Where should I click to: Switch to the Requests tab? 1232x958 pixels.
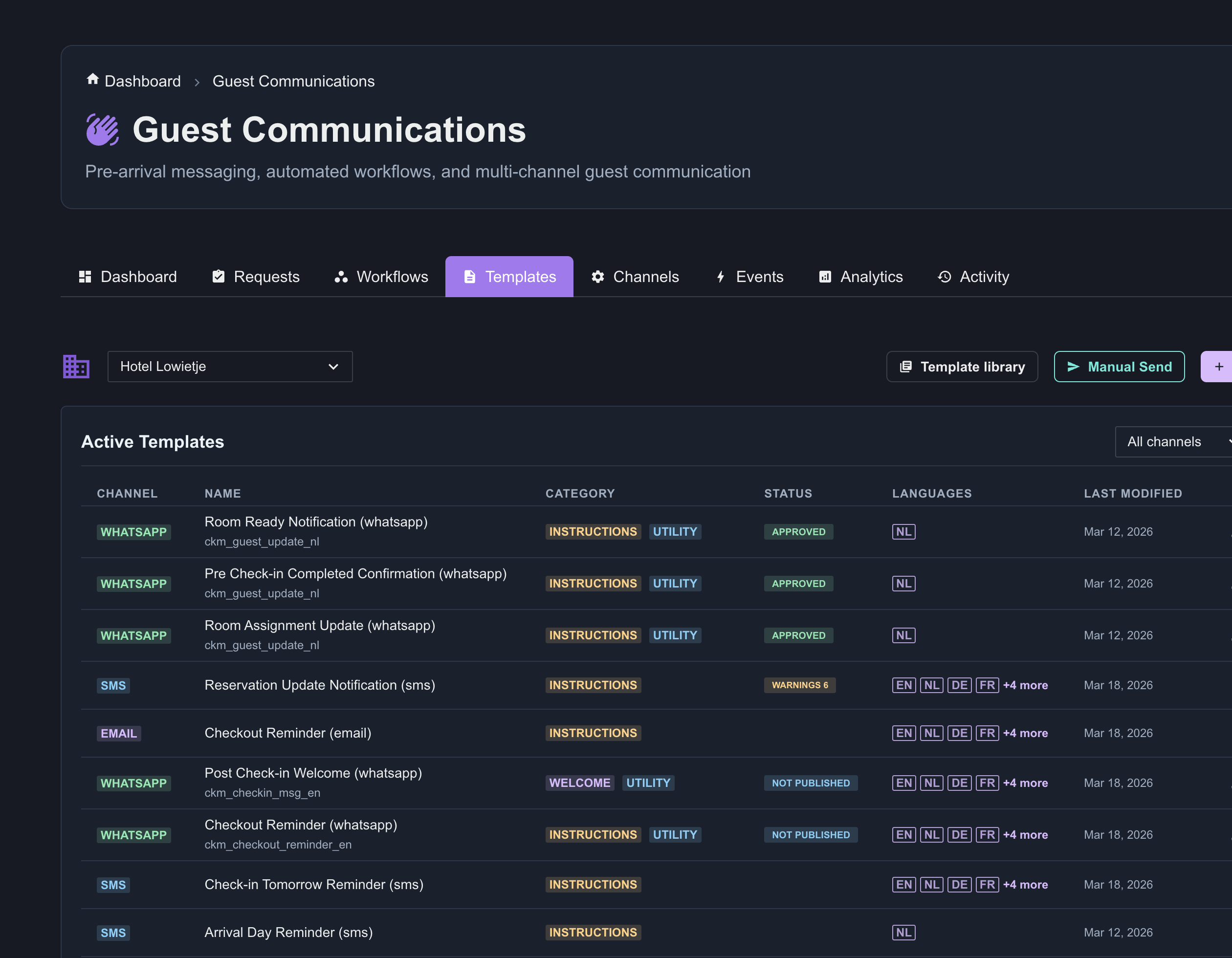[256, 277]
